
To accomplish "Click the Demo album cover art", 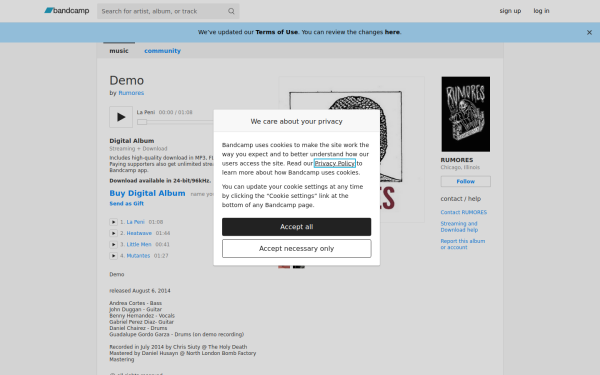I will click(x=352, y=149).
